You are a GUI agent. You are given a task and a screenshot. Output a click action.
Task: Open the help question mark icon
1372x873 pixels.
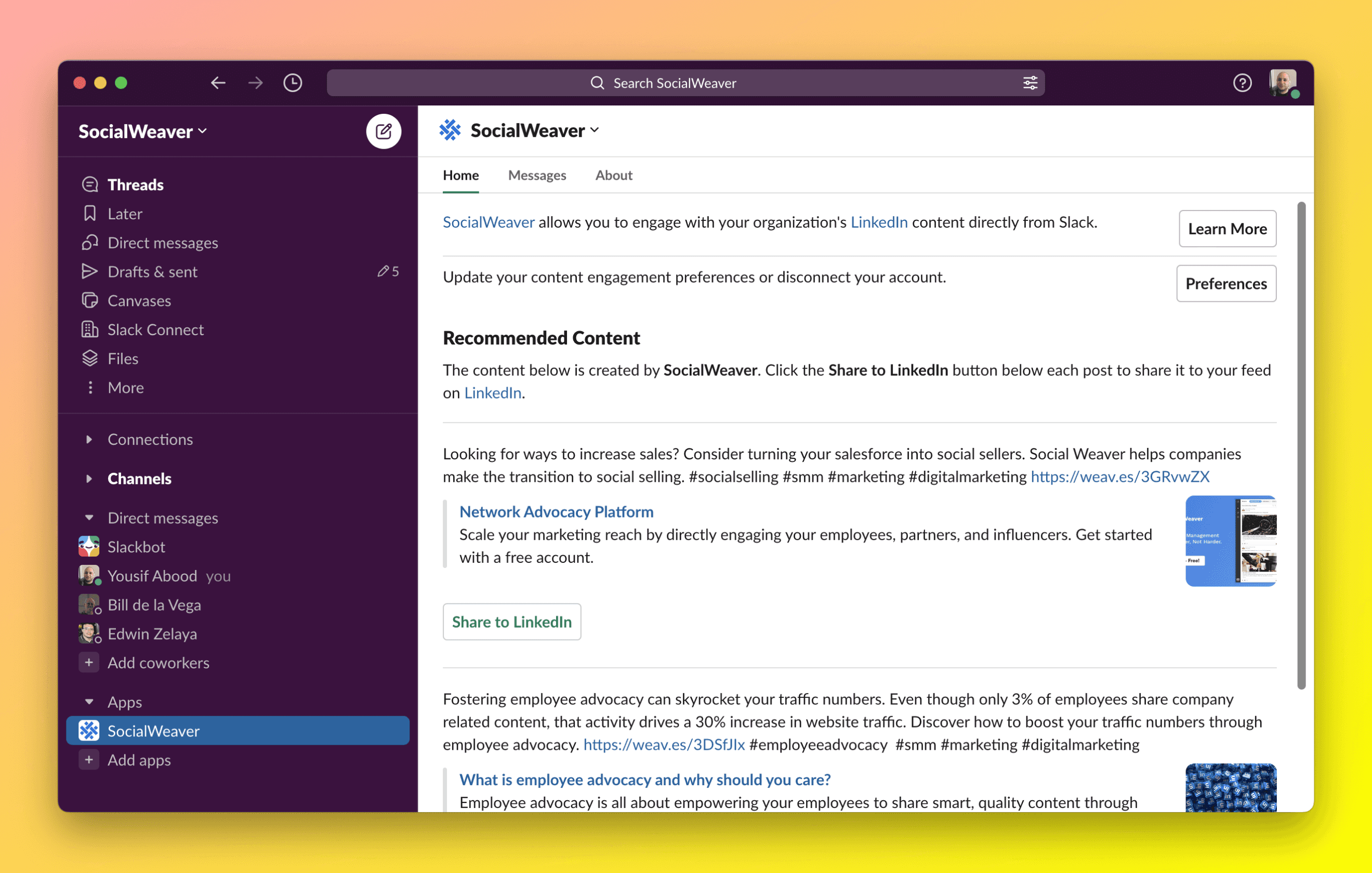pos(1242,83)
